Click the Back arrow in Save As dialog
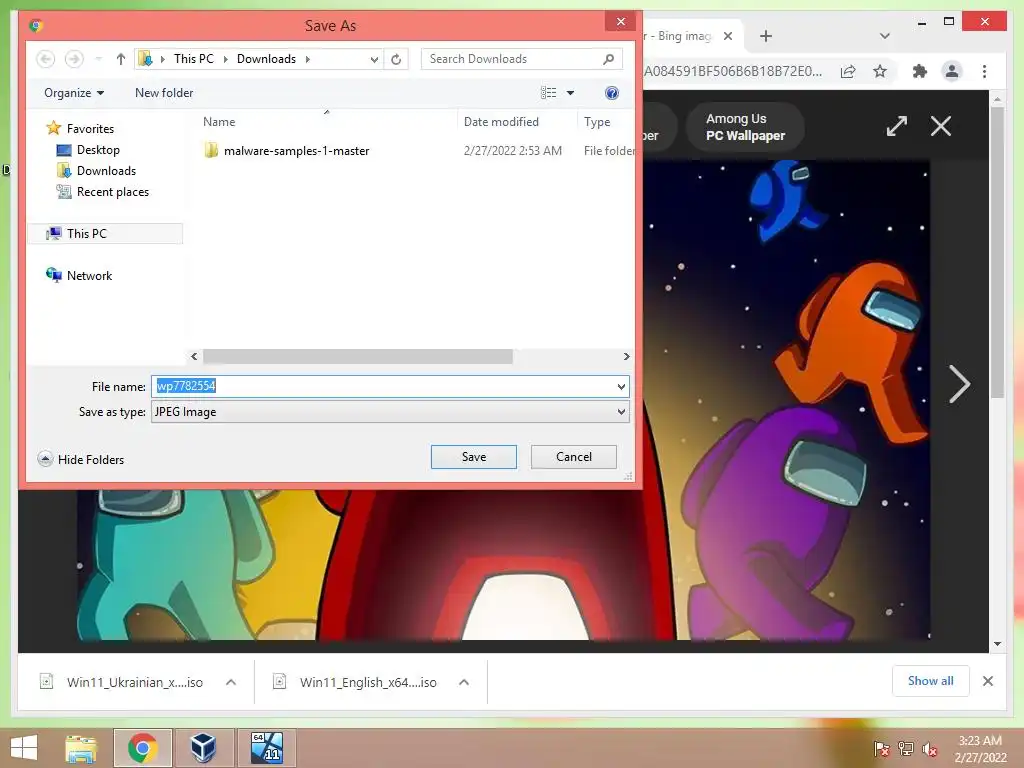1024x768 pixels. [45, 59]
